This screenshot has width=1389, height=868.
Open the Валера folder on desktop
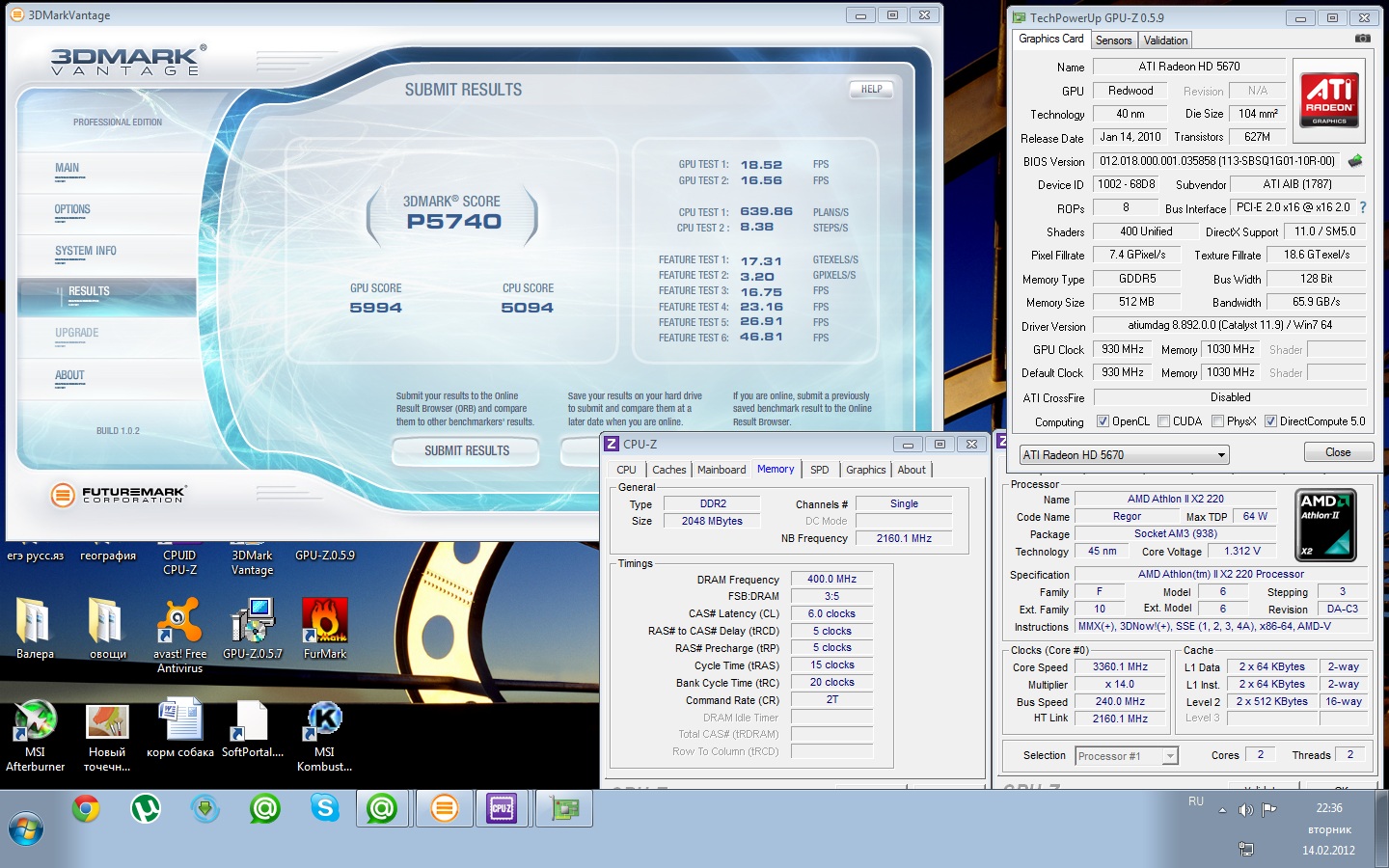click(x=35, y=627)
